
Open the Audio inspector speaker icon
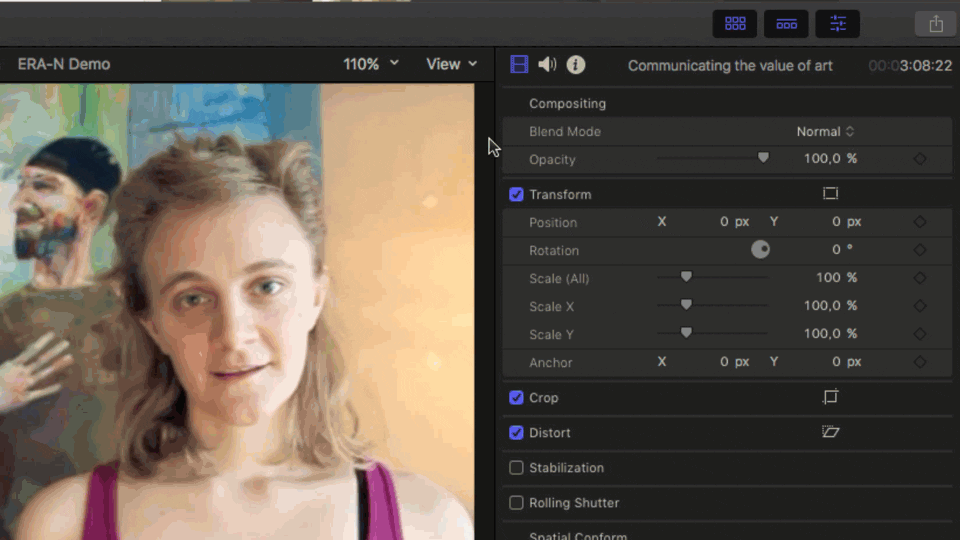click(x=547, y=64)
